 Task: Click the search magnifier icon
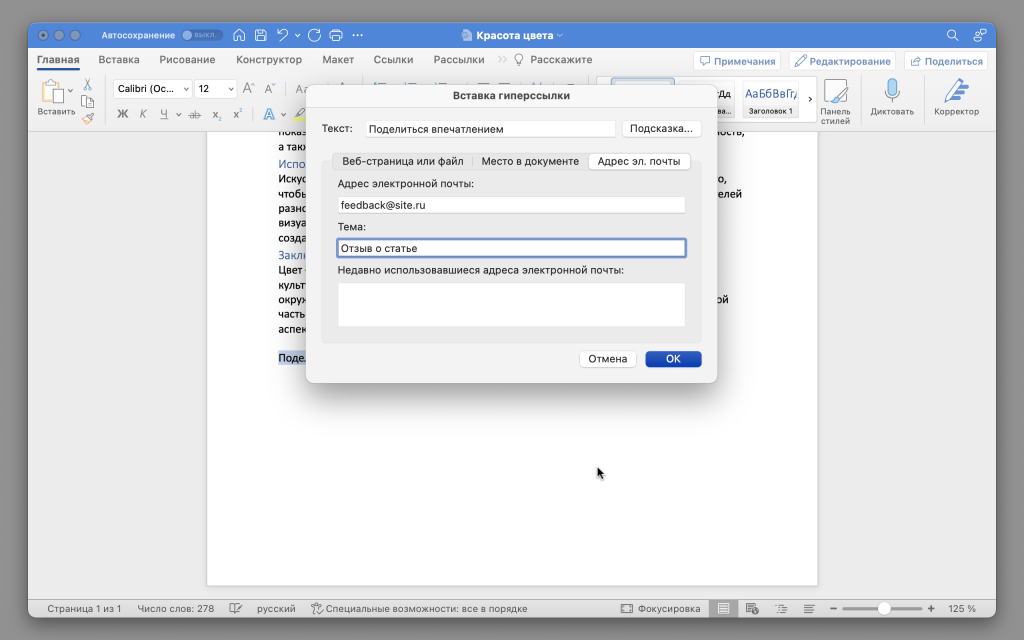[x=953, y=35]
